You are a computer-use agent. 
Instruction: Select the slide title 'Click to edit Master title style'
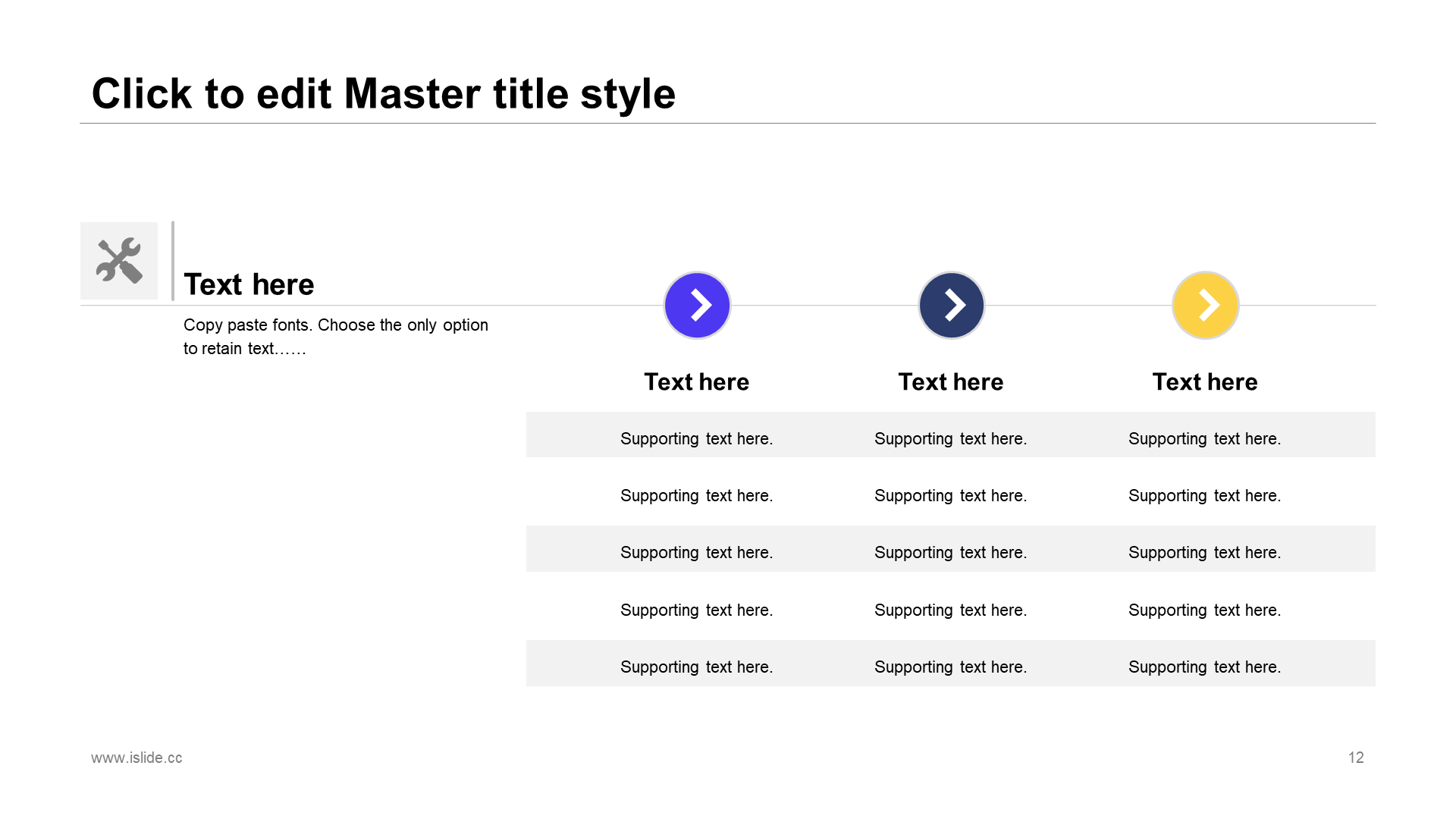[384, 94]
